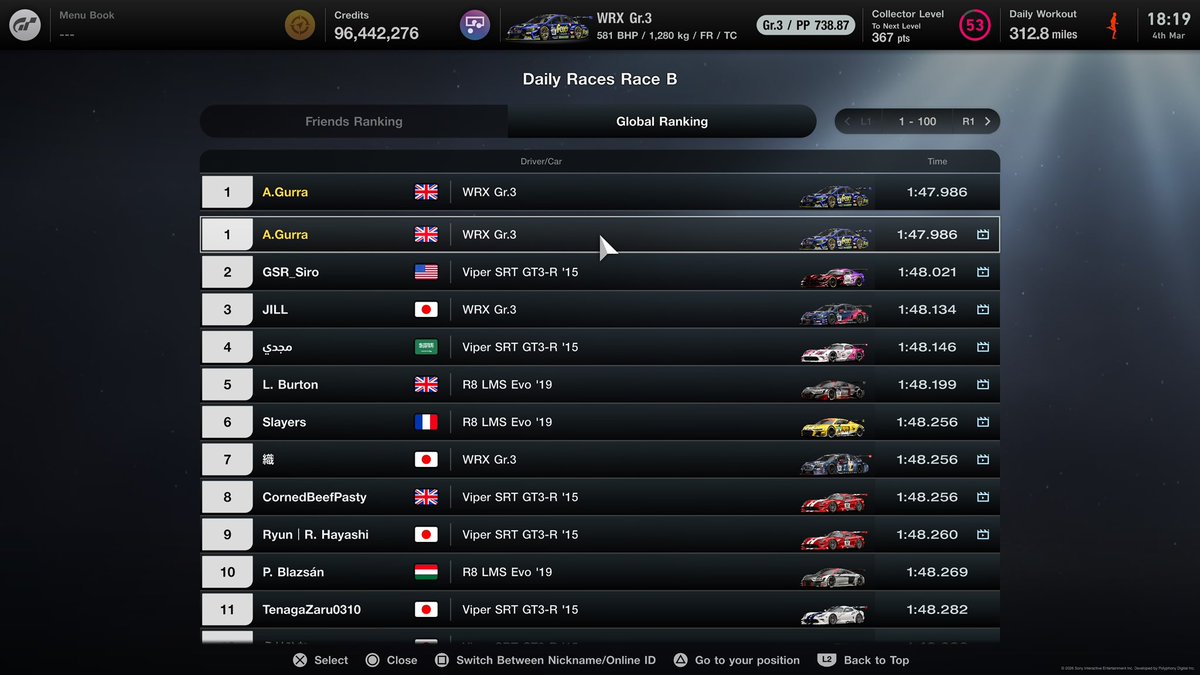The image size is (1200, 675).
Task: Click CornedBeefPasty's red Viper thumbnail
Action: click(x=834, y=500)
